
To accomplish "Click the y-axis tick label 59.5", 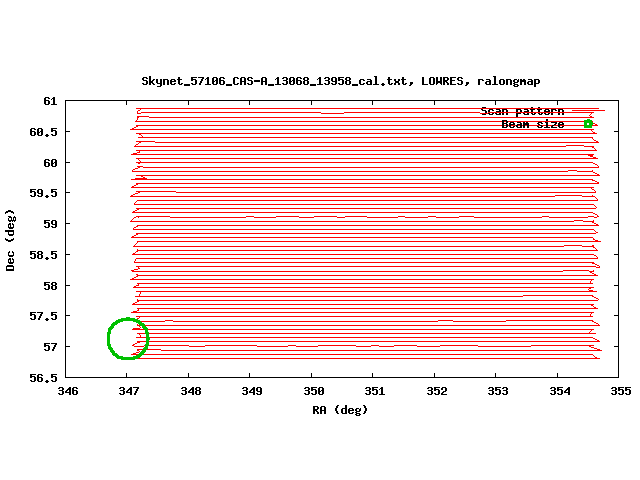I will click(x=43, y=193).
